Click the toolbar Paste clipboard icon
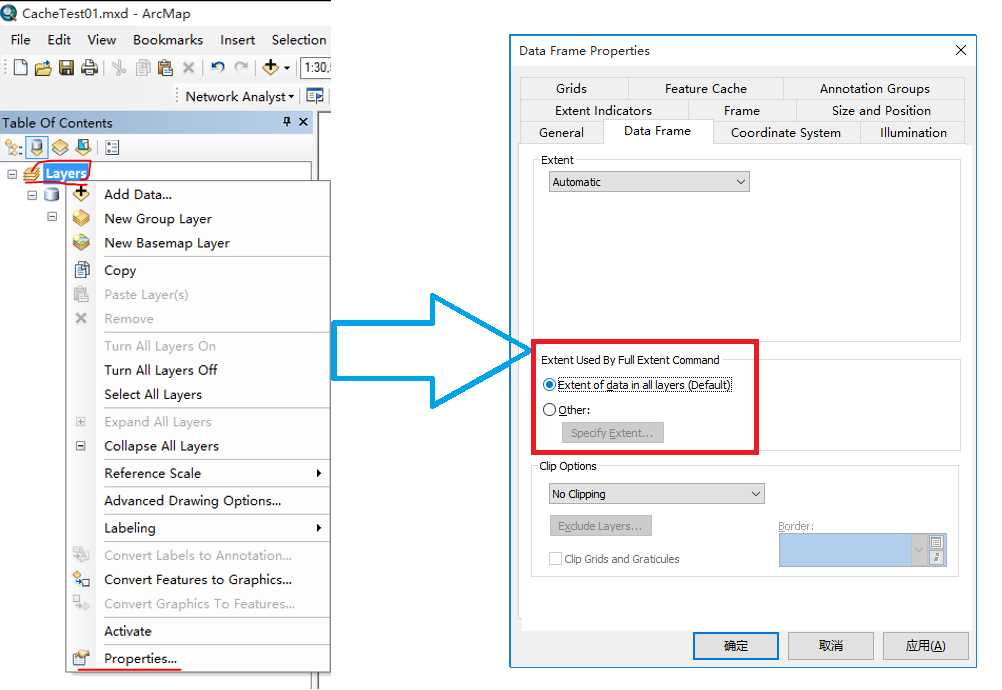1002x690 pixels. 166,67
